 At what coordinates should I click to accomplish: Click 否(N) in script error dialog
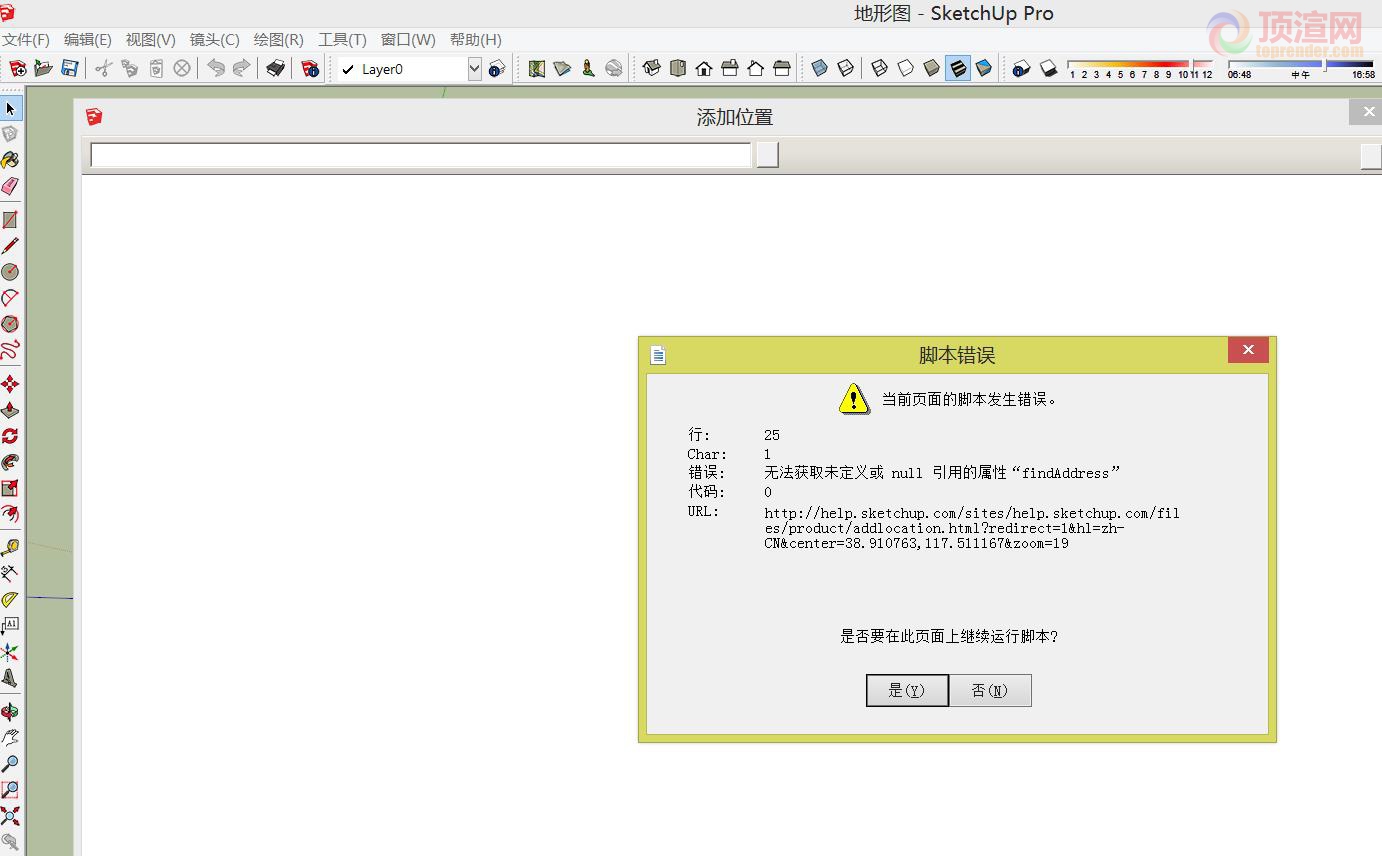(x=990, y=690)
